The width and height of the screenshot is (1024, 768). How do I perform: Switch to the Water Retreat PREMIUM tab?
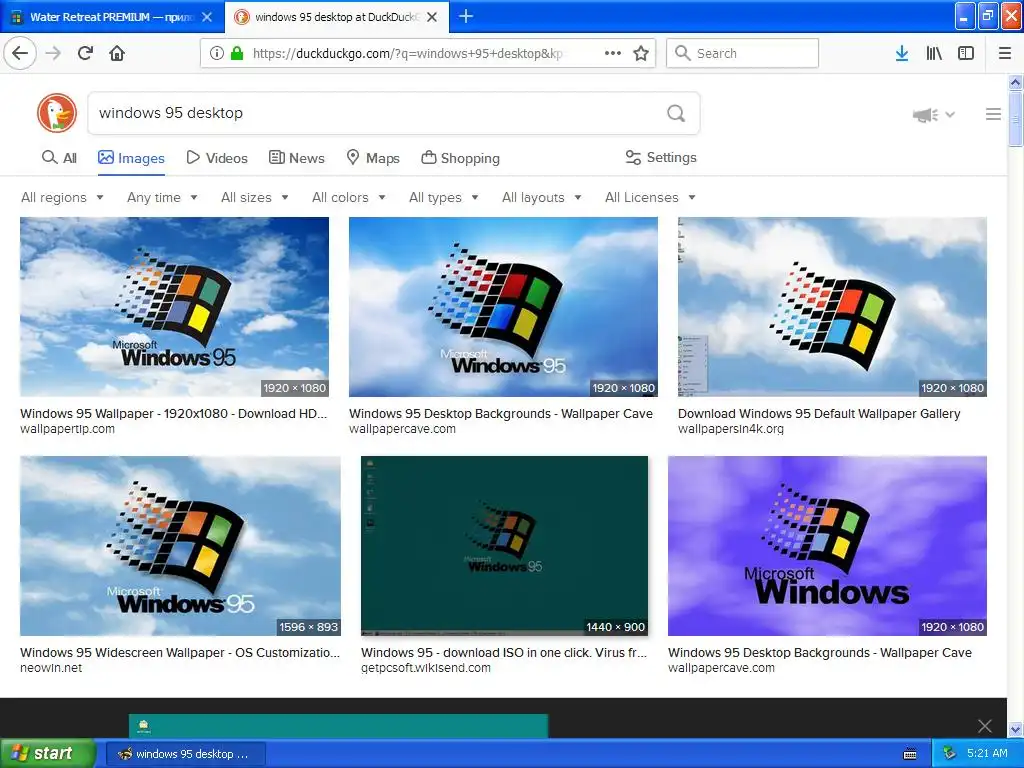112,17
